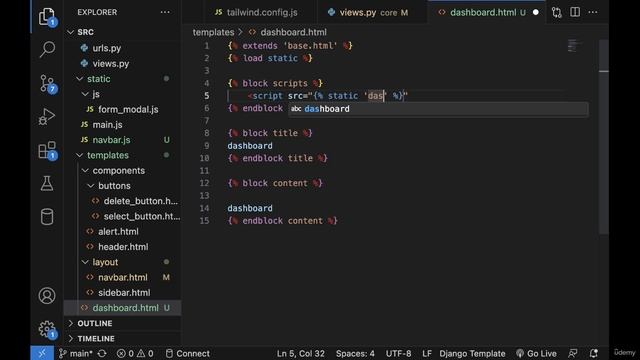Open editor more actions ellipsis
Image resolution: width=640 pixels, height=360 pixels.
coord(593,12)
